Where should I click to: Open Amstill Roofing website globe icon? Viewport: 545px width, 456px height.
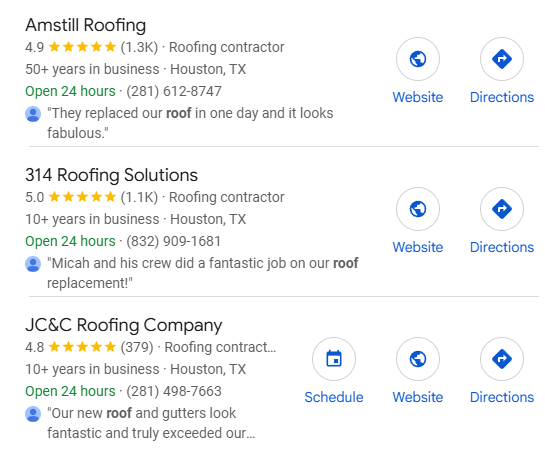pyautogui.click(x=418, y=59)
